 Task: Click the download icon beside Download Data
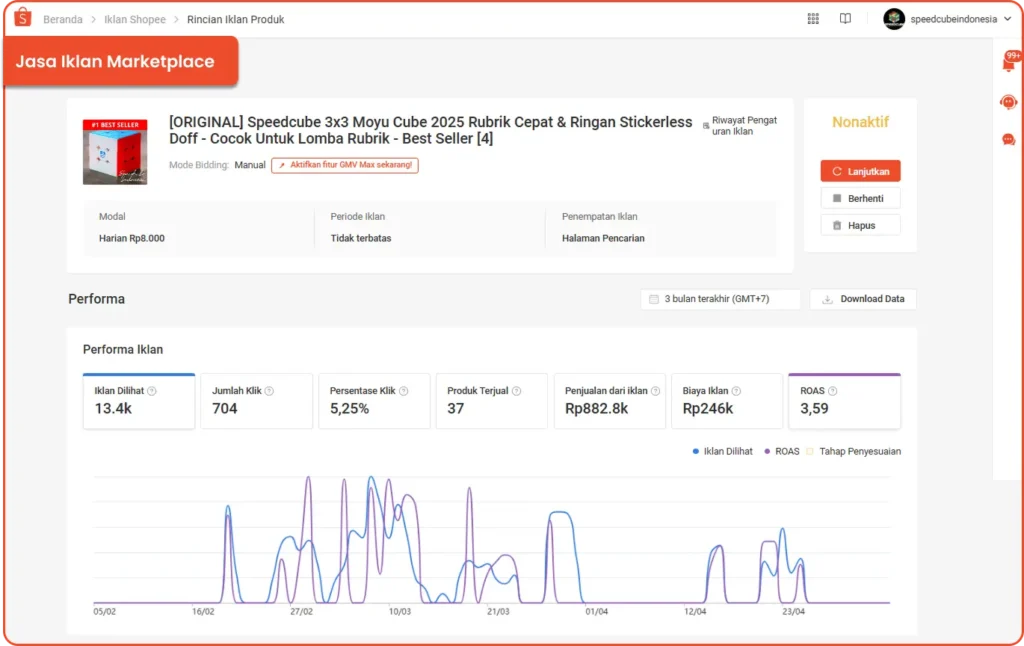pyautogui.click(x=827, y=299)
